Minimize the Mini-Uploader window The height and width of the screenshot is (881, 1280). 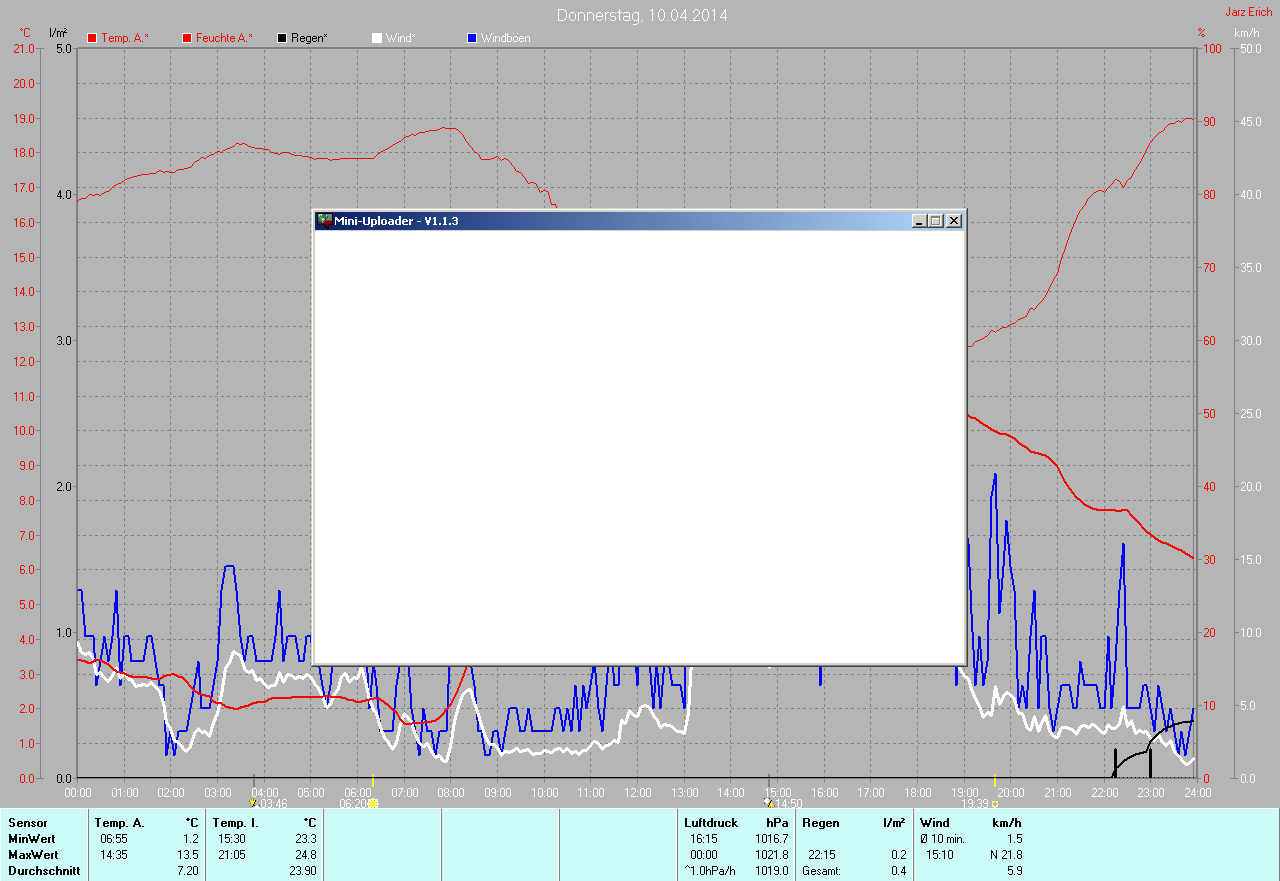coord(919,221)
